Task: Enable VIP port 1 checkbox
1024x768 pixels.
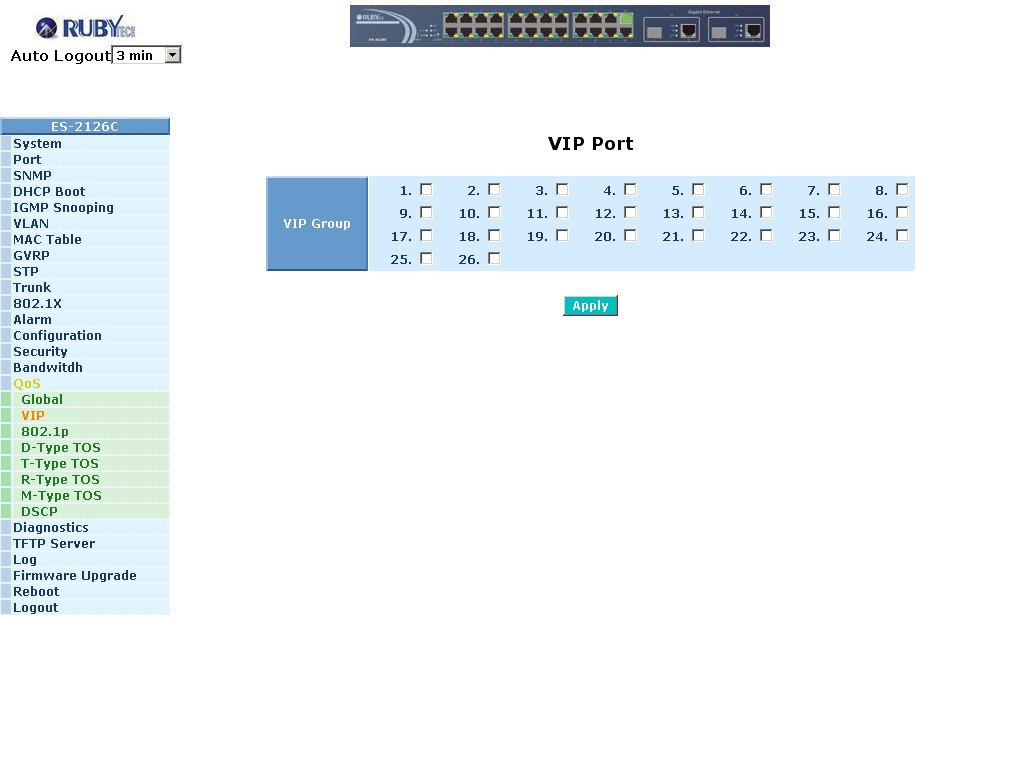Action: pyautogui.click(x=426, y=189)
